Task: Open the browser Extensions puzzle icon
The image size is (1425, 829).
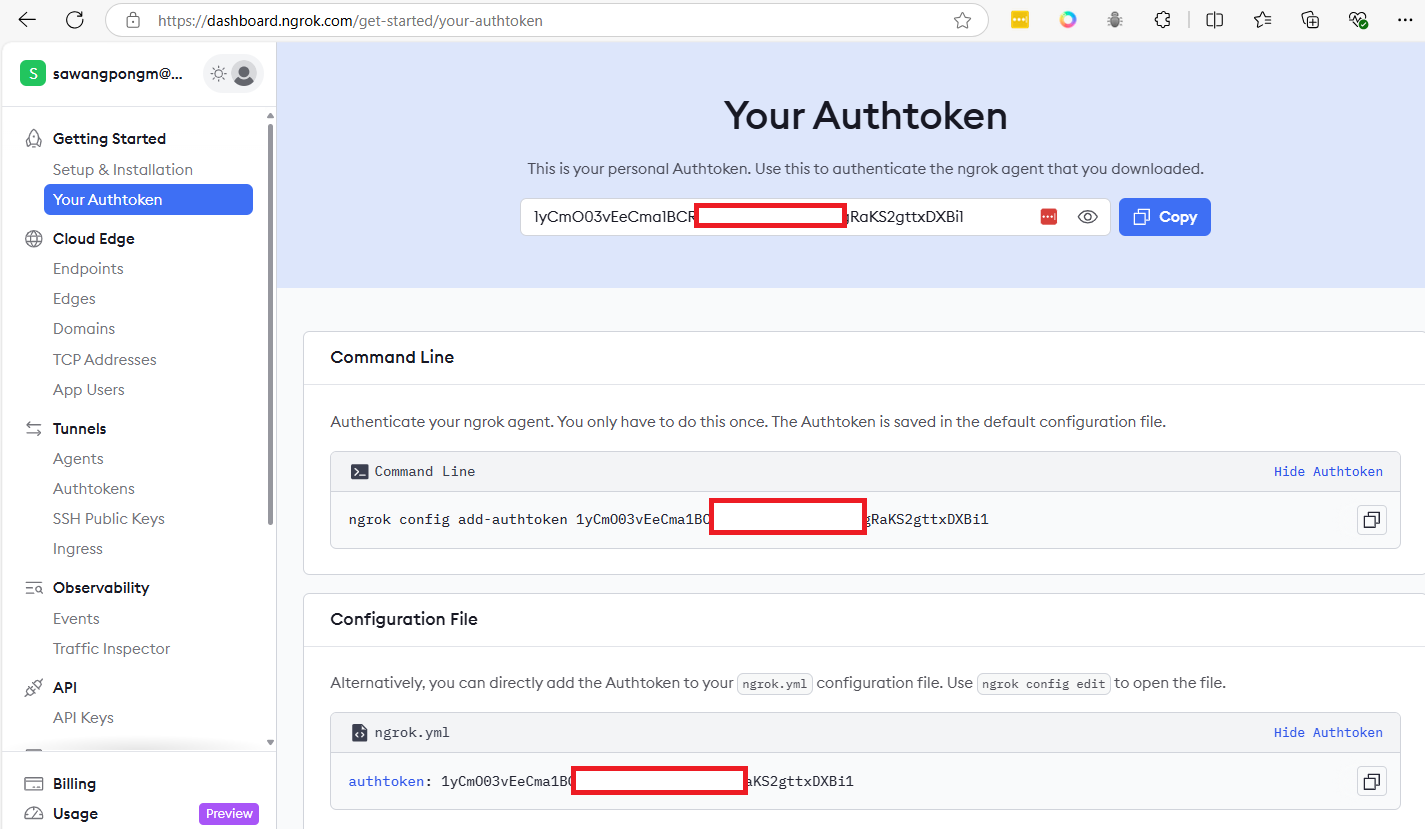Action: pos(1162,20)
